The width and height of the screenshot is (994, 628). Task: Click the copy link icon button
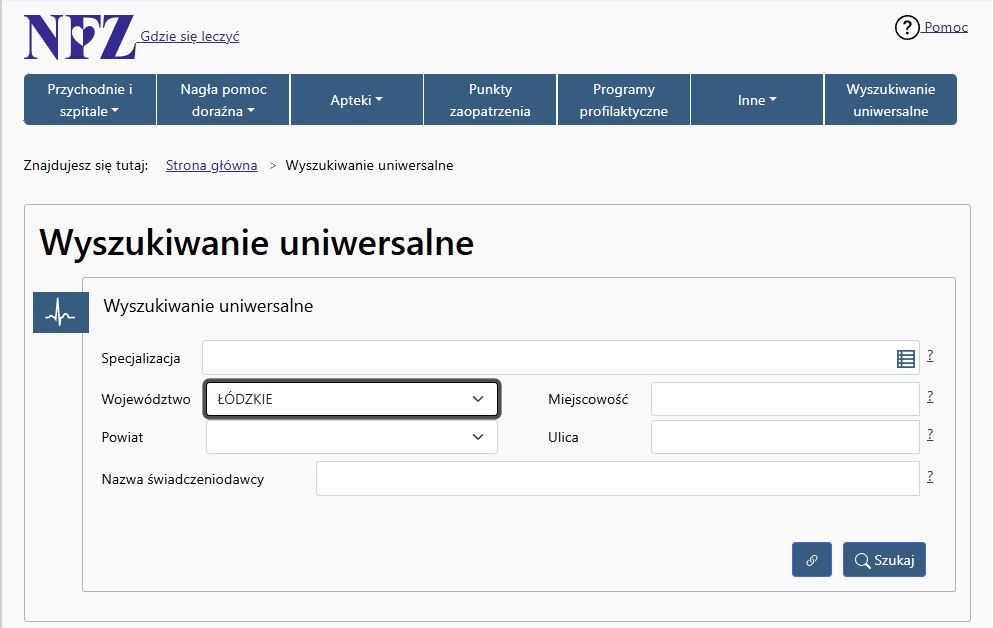coord(811,560)
